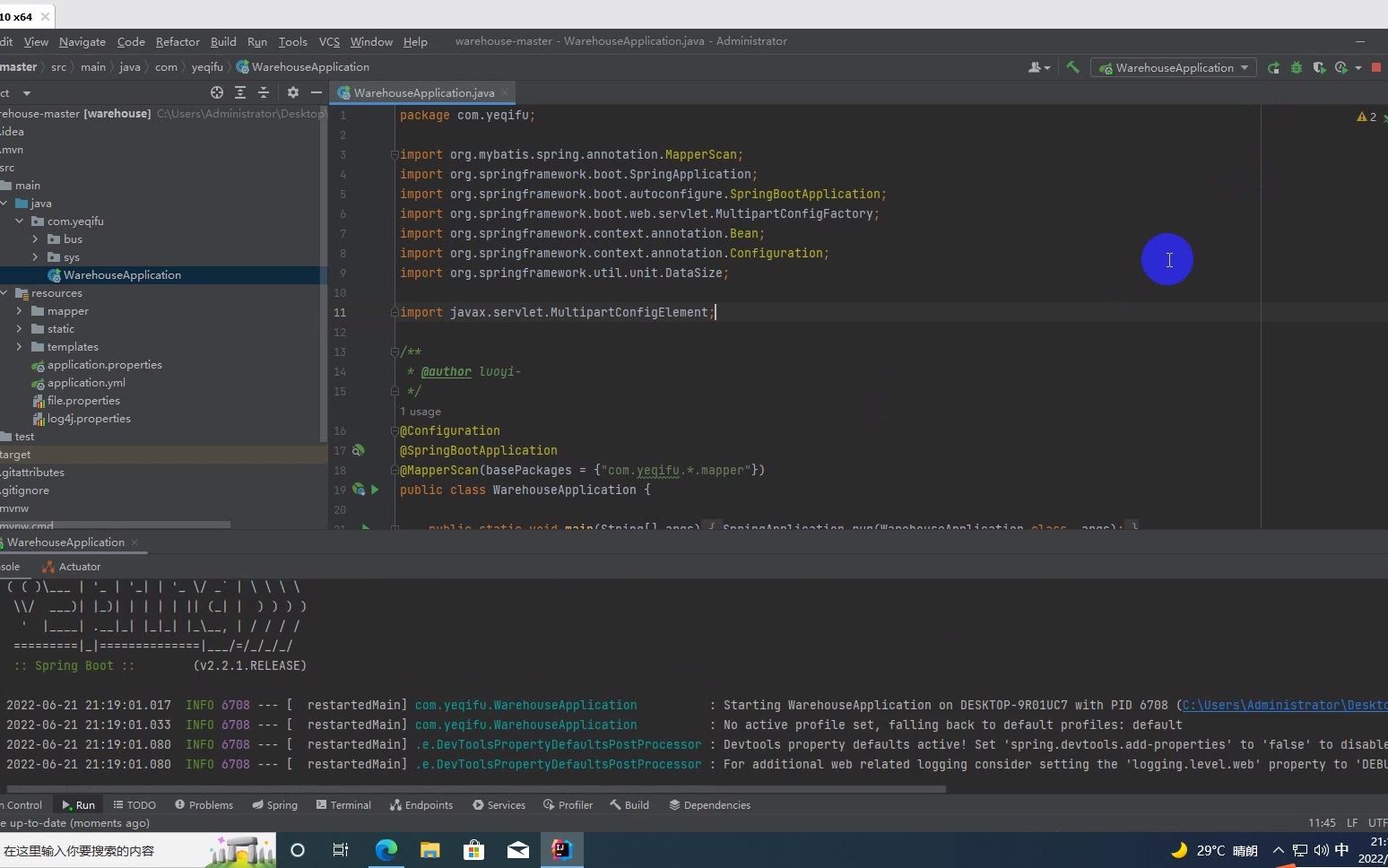Collapse the import block fold marker at line 3
1388x868 pixels.
point(395,155)
